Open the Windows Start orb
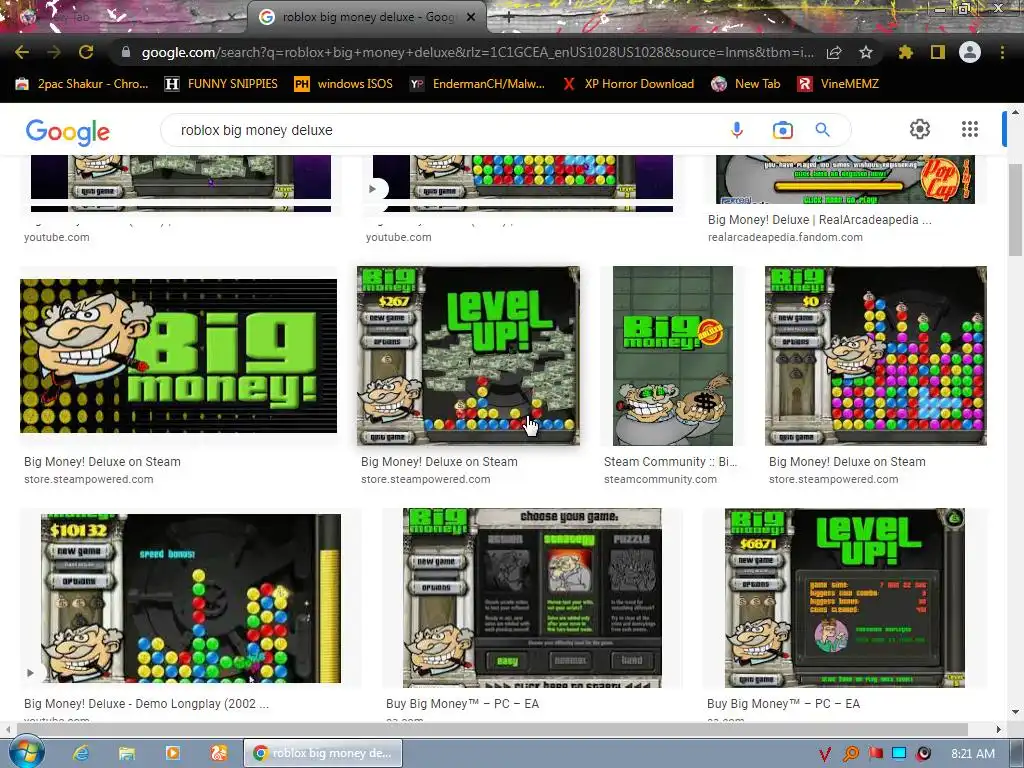 26,752
